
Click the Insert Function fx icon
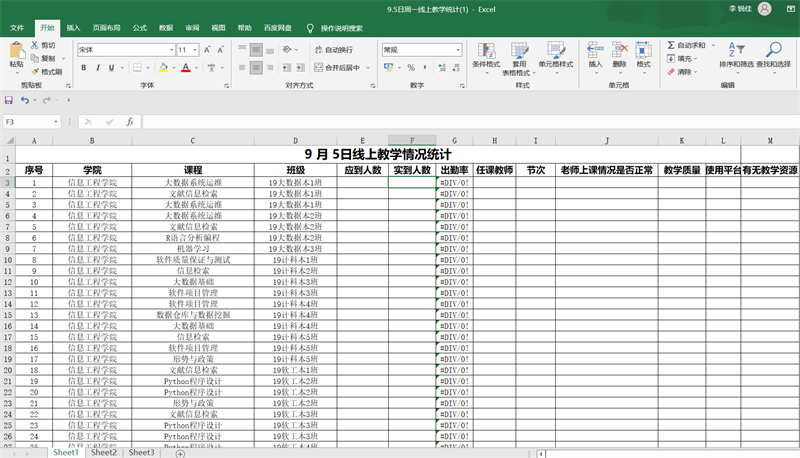(129, 121)
